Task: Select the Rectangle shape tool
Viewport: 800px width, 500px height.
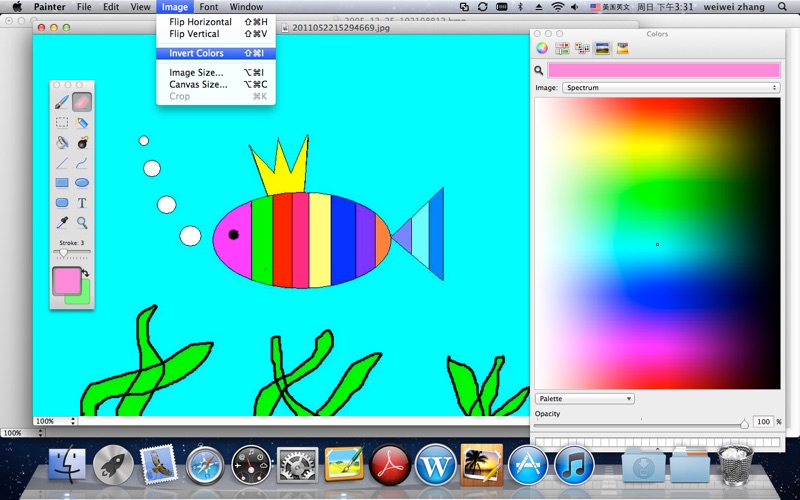Action: coord(62,183)
